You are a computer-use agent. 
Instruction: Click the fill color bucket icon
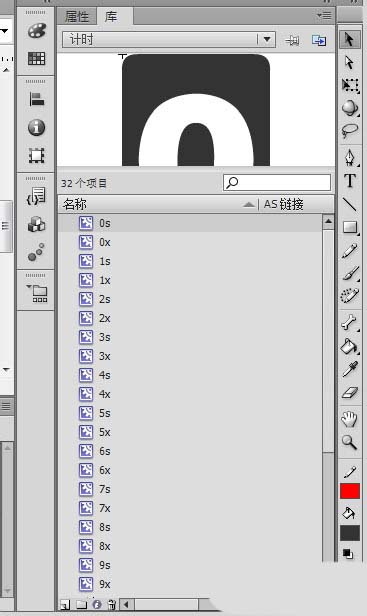349,513
